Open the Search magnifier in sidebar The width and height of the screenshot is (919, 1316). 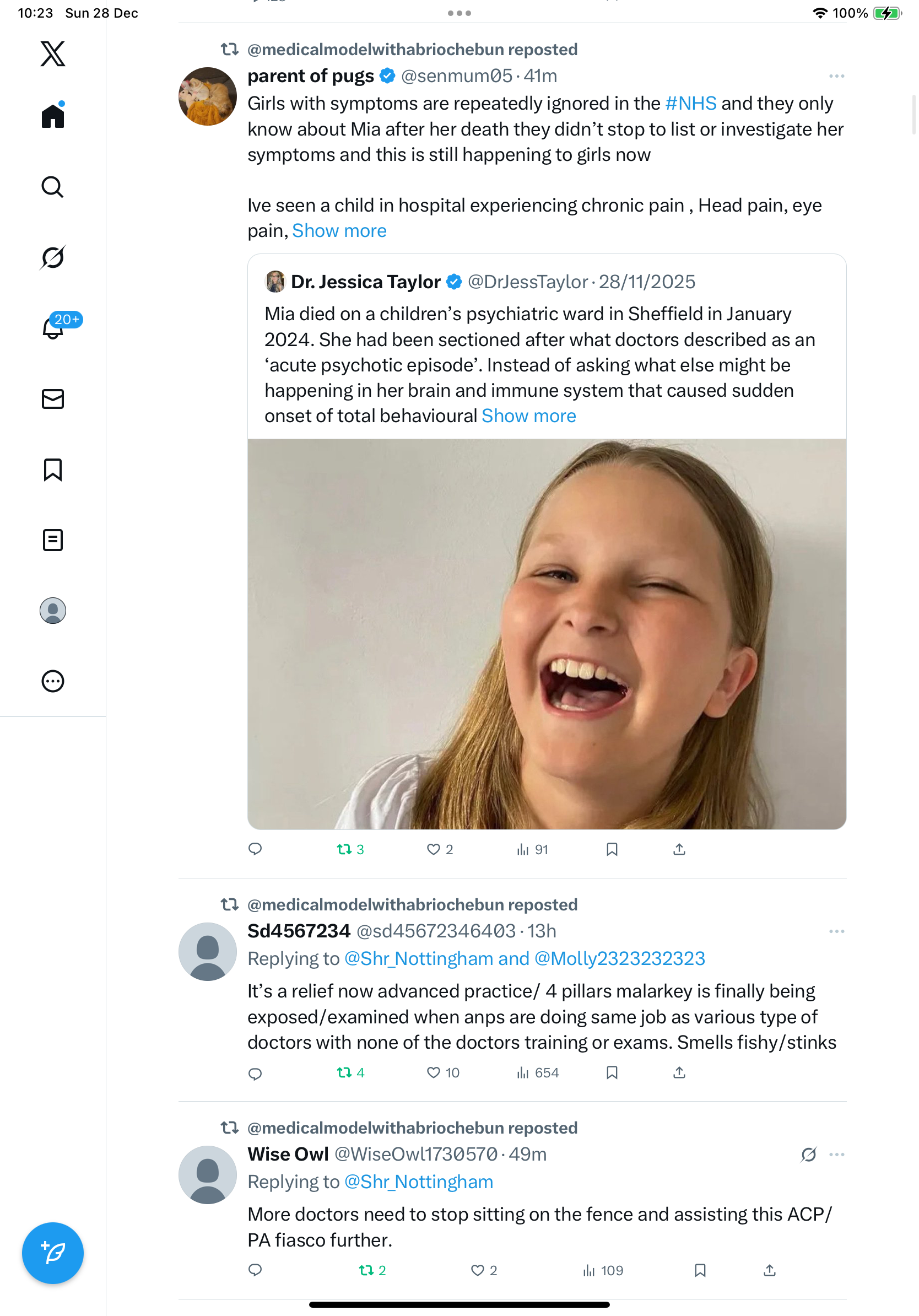click(x=53, y=187)
